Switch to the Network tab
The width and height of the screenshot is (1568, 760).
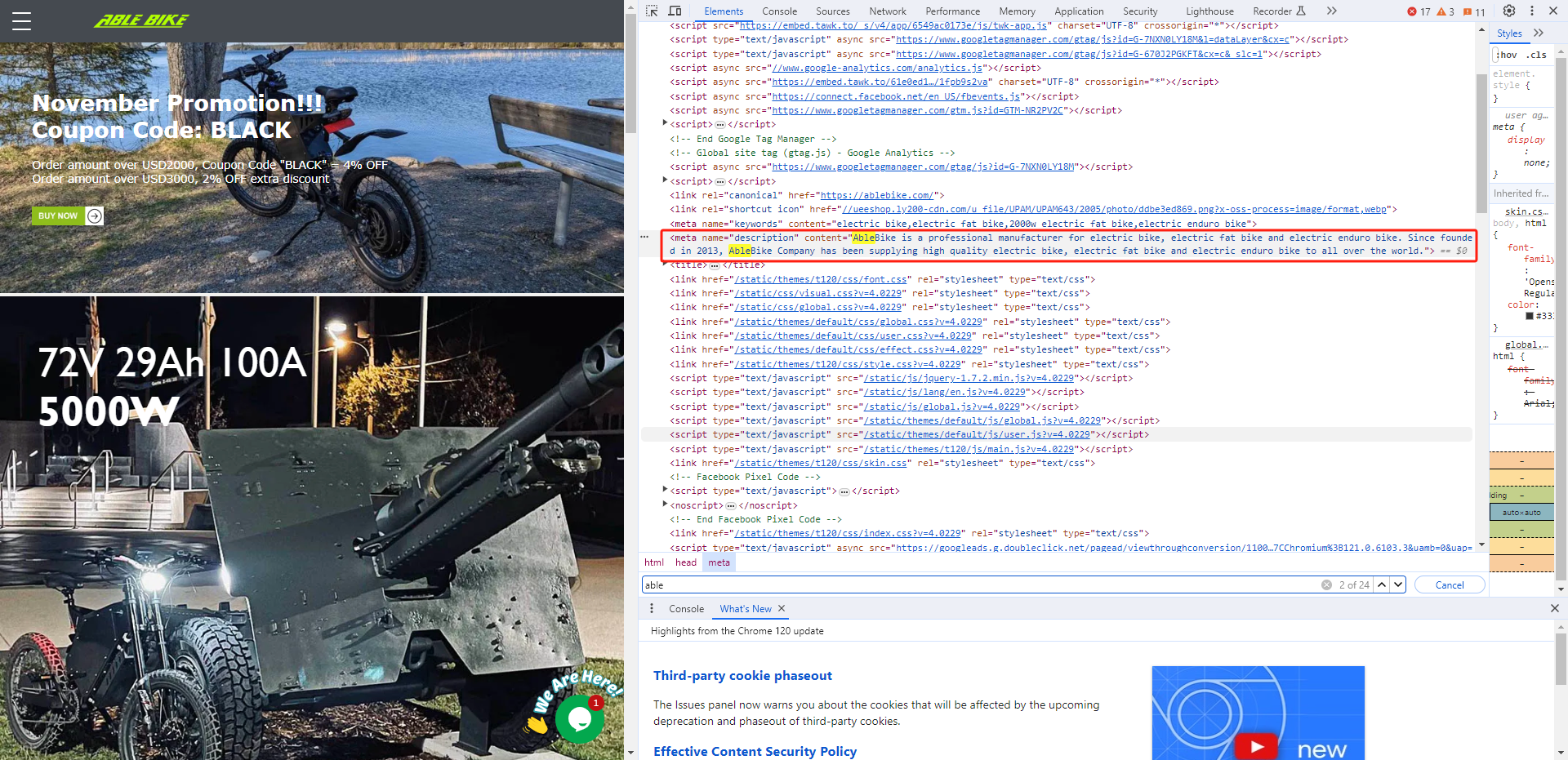coord(887,11)
